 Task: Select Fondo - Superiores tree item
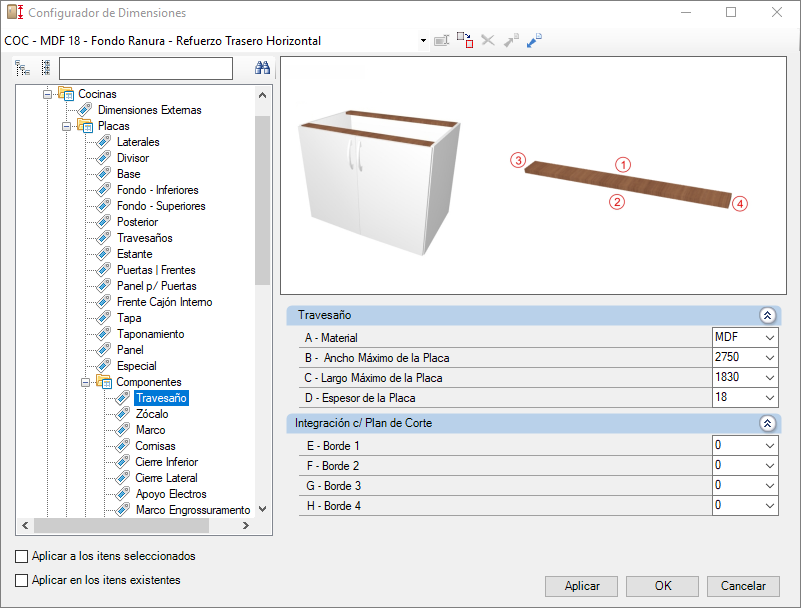point(161,206)
